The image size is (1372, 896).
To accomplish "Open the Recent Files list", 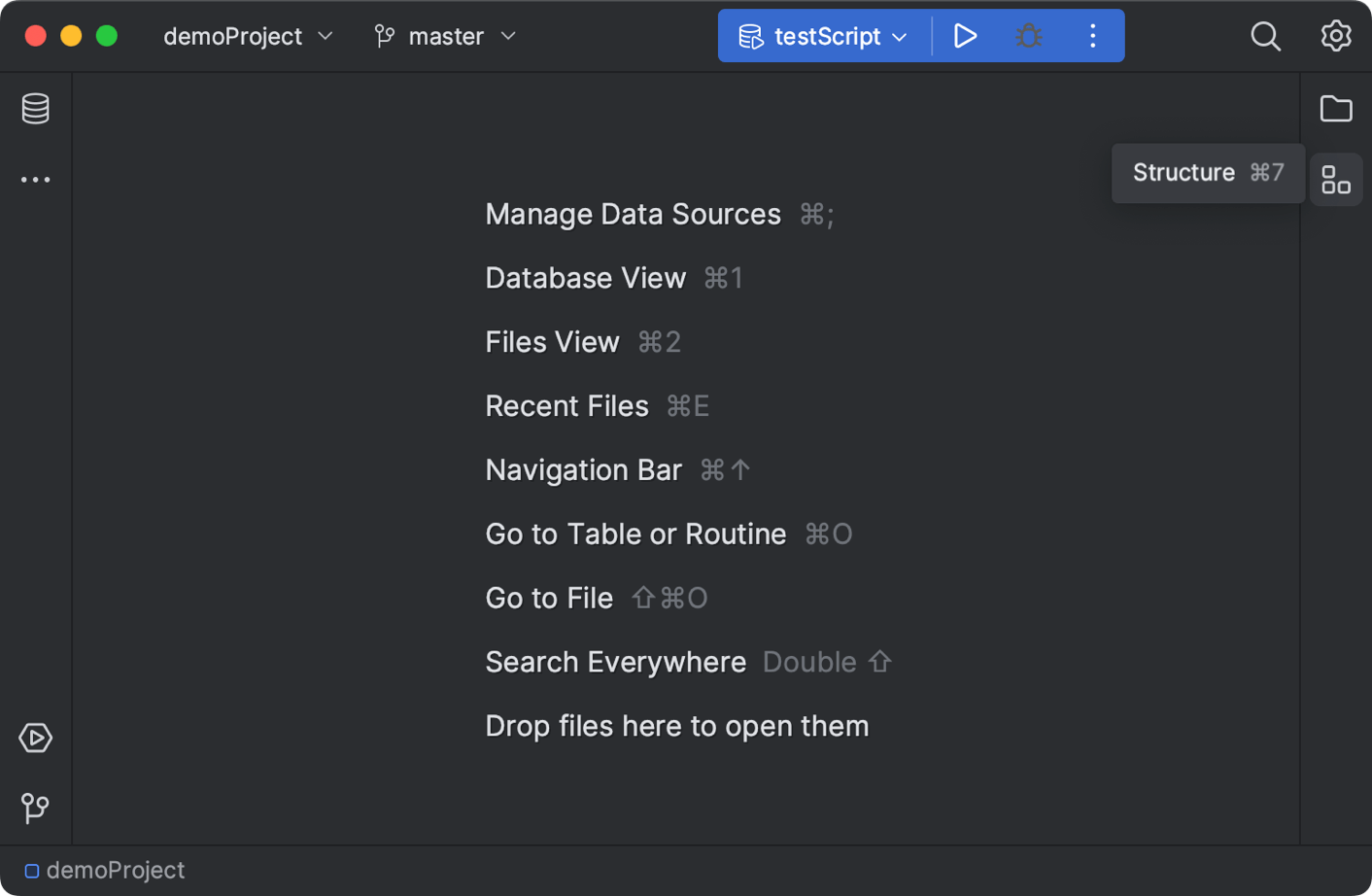I will (x=566, y=405).
